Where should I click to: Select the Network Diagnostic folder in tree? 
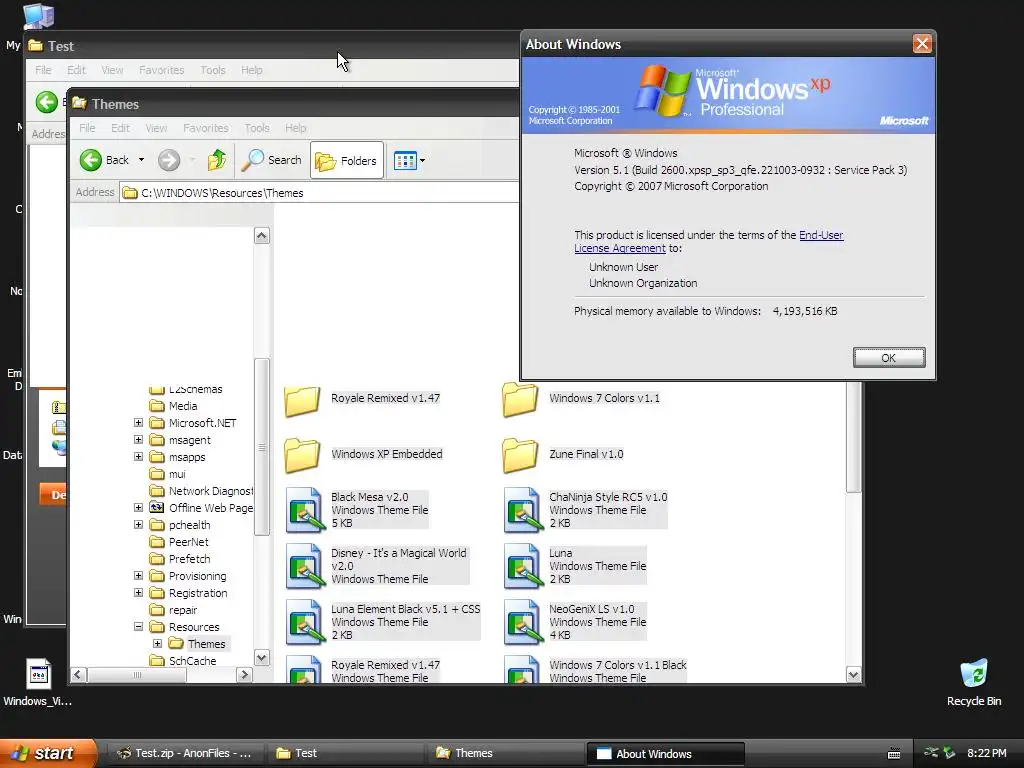(x=201, y=491)
